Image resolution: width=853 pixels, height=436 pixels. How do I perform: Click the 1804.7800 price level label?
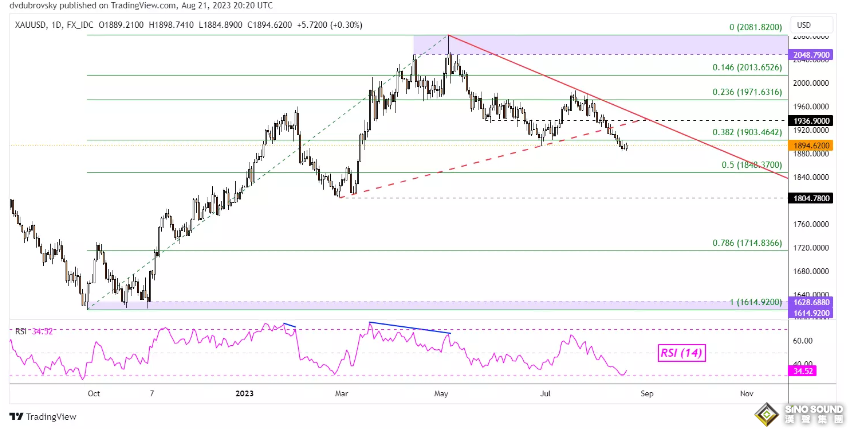pos(811,198)
